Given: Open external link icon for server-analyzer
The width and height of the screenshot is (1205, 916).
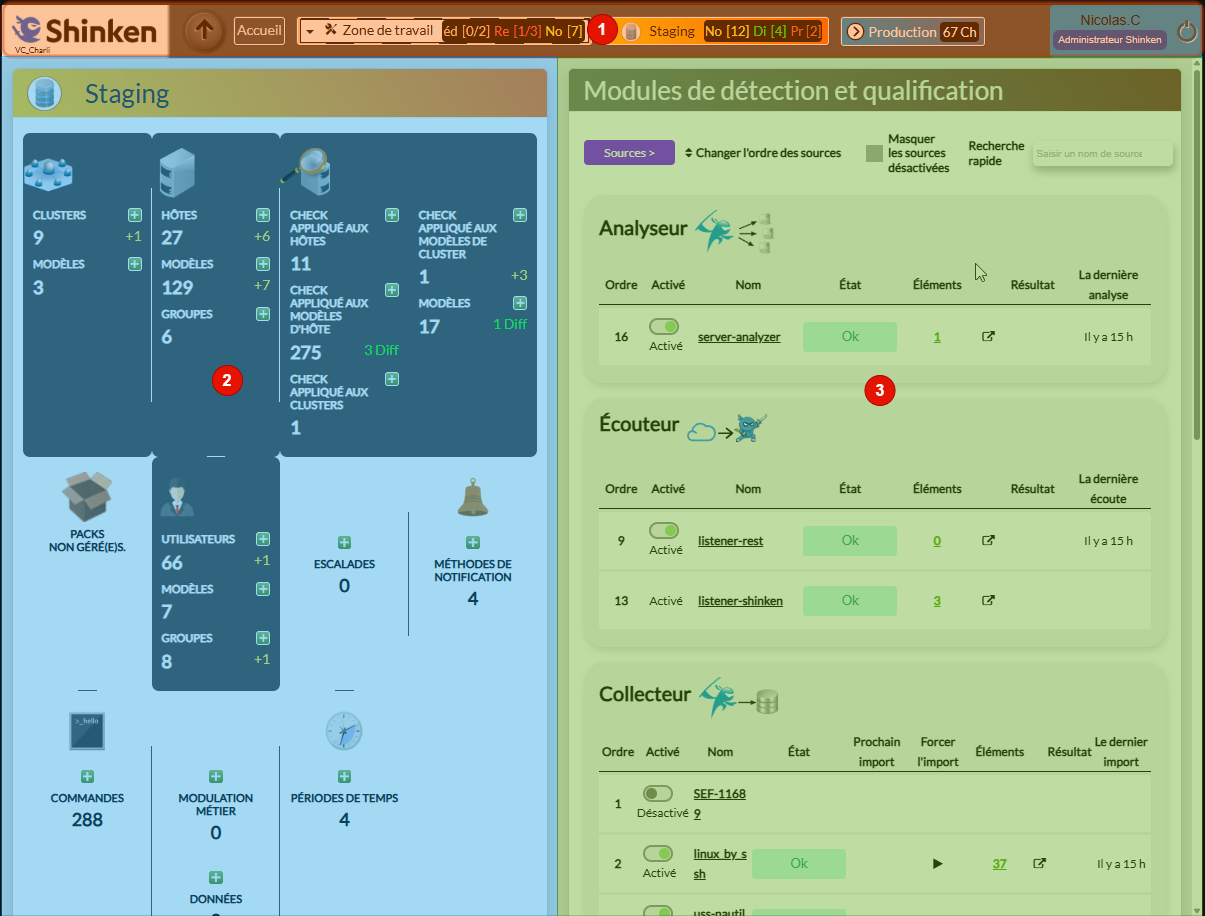Looking at the screenshot, I should point(988,337).
